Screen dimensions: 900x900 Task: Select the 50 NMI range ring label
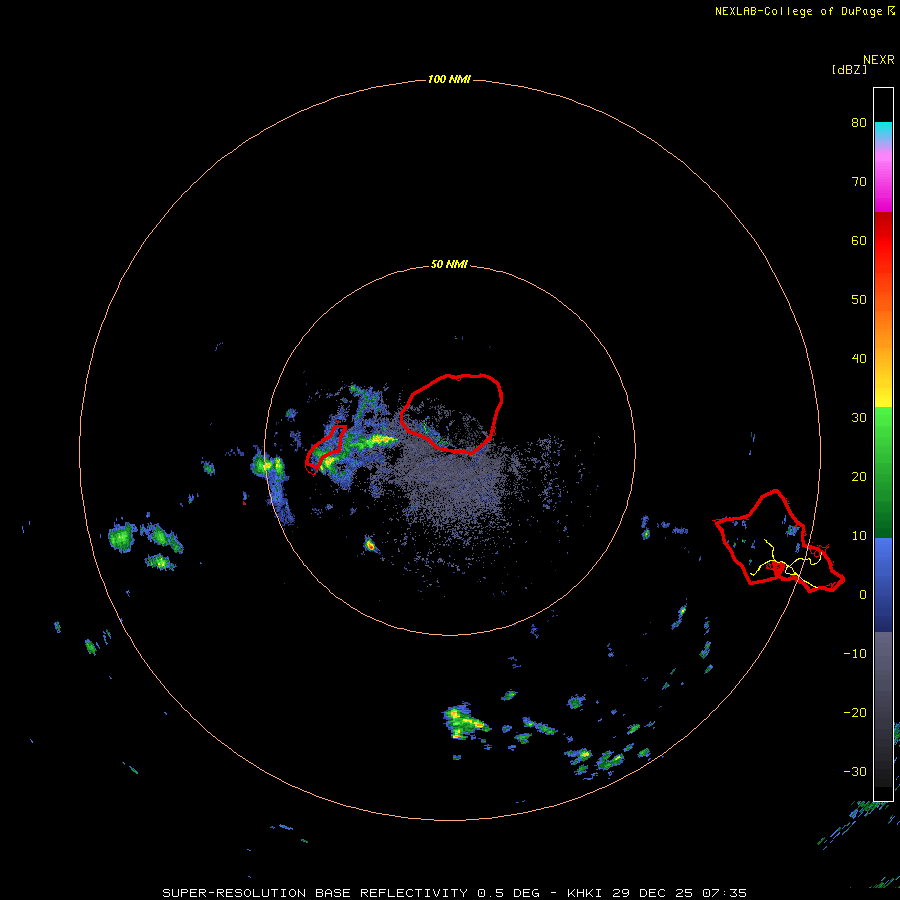449,265
